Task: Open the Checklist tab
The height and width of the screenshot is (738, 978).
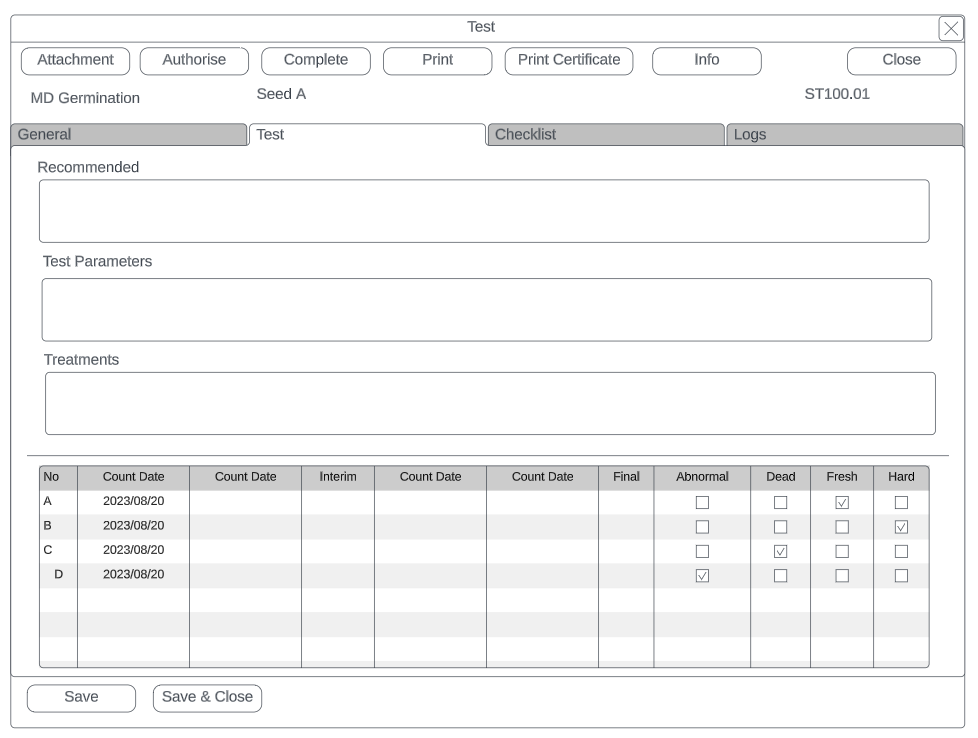Action: [605, 135]
